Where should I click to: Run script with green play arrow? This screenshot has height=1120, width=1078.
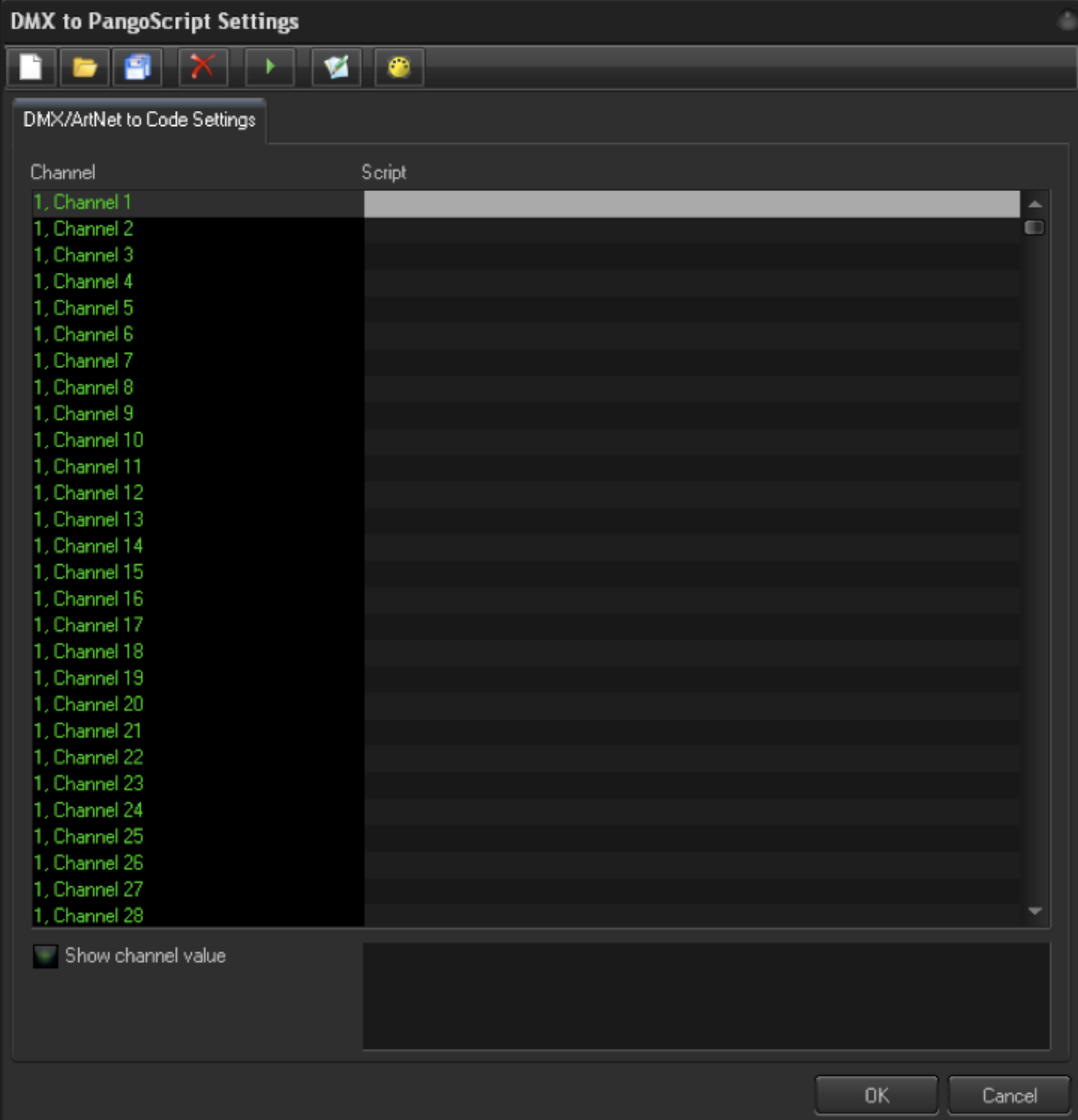269,67
